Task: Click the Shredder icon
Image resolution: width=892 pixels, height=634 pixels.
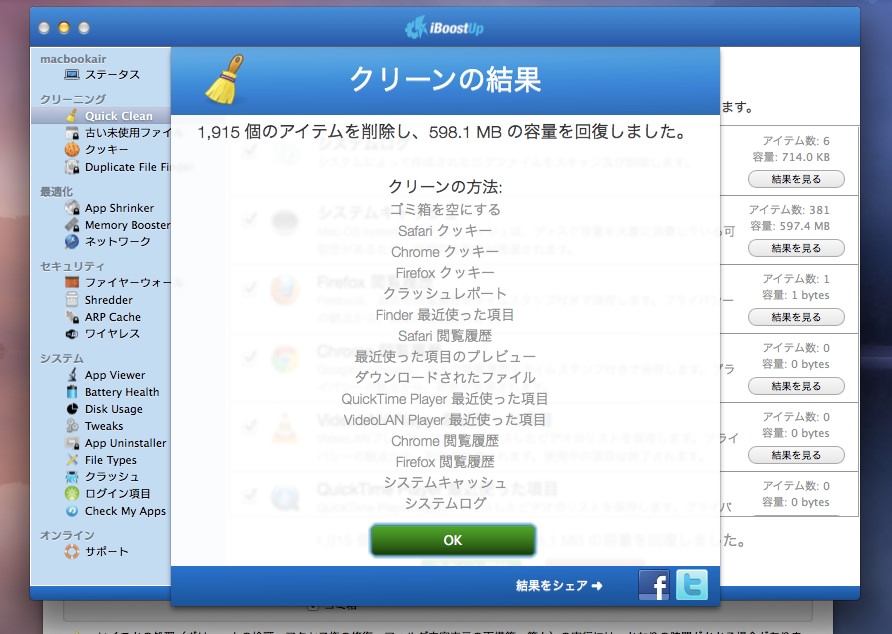Action: (72, 299)
